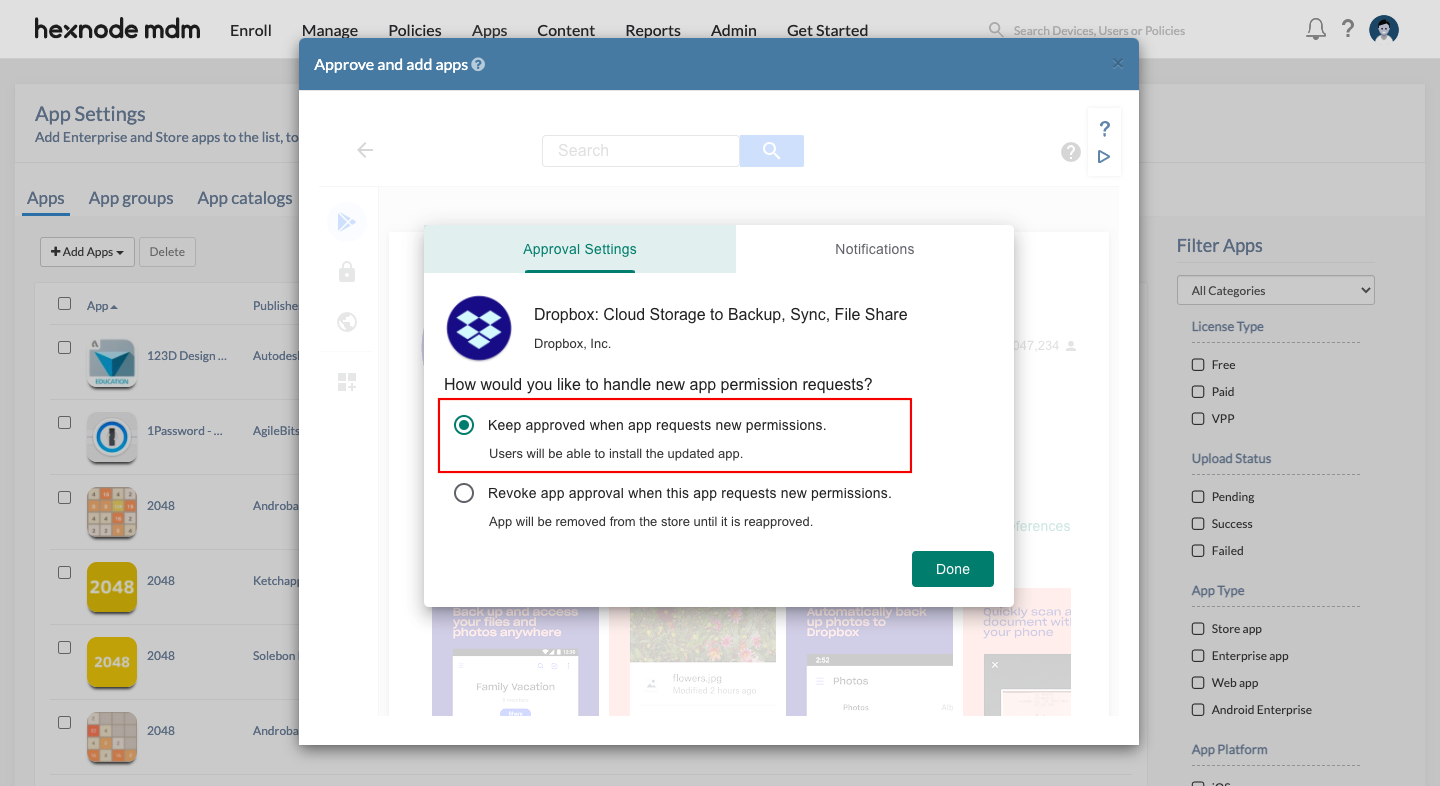Check the VPP license type filter
Viewport: 1440px width, 786px height.
[x=1198, y=419]
